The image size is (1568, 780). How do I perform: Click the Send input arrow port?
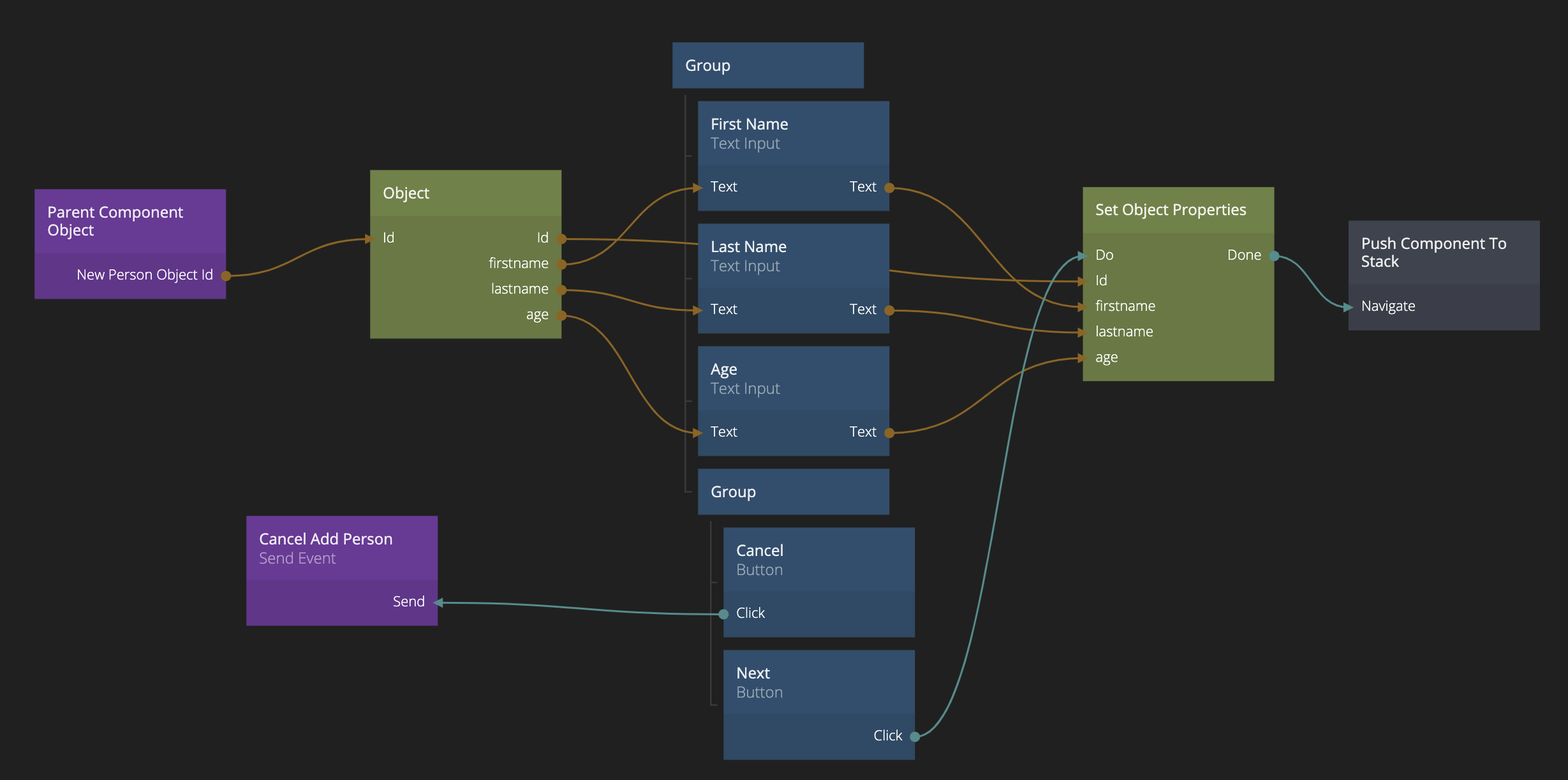click(439, 603)
